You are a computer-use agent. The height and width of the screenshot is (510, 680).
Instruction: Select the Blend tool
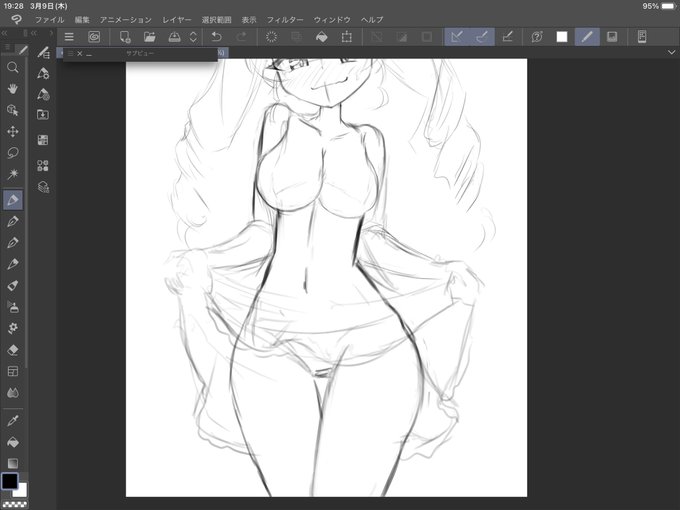13,393
